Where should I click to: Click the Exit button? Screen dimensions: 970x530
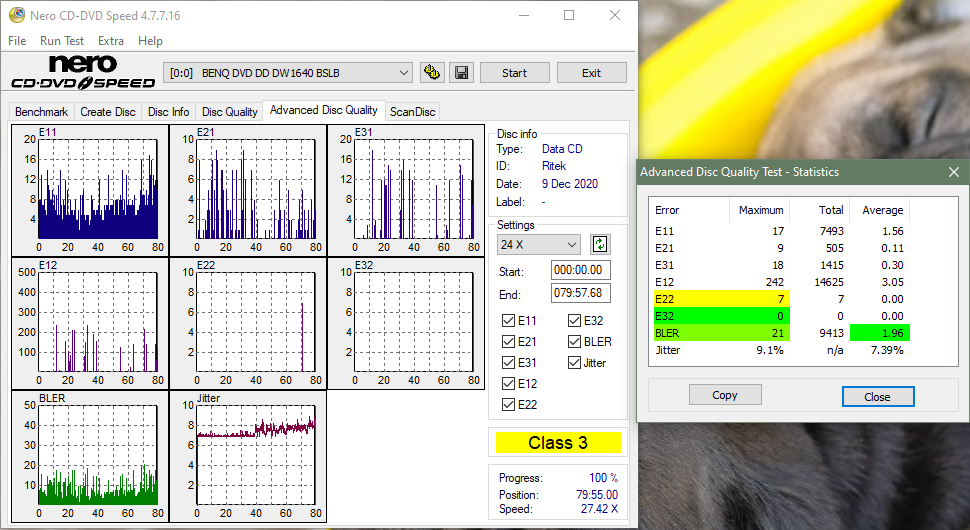[x=591, y=73]
